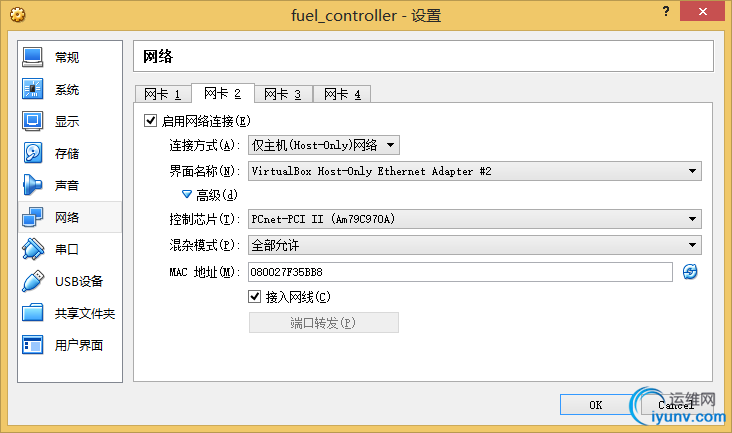The width and height of the screenshot is (732, 433).
Task: Open the 用户界面 (User interface) icon
Action: coord(32,345)
